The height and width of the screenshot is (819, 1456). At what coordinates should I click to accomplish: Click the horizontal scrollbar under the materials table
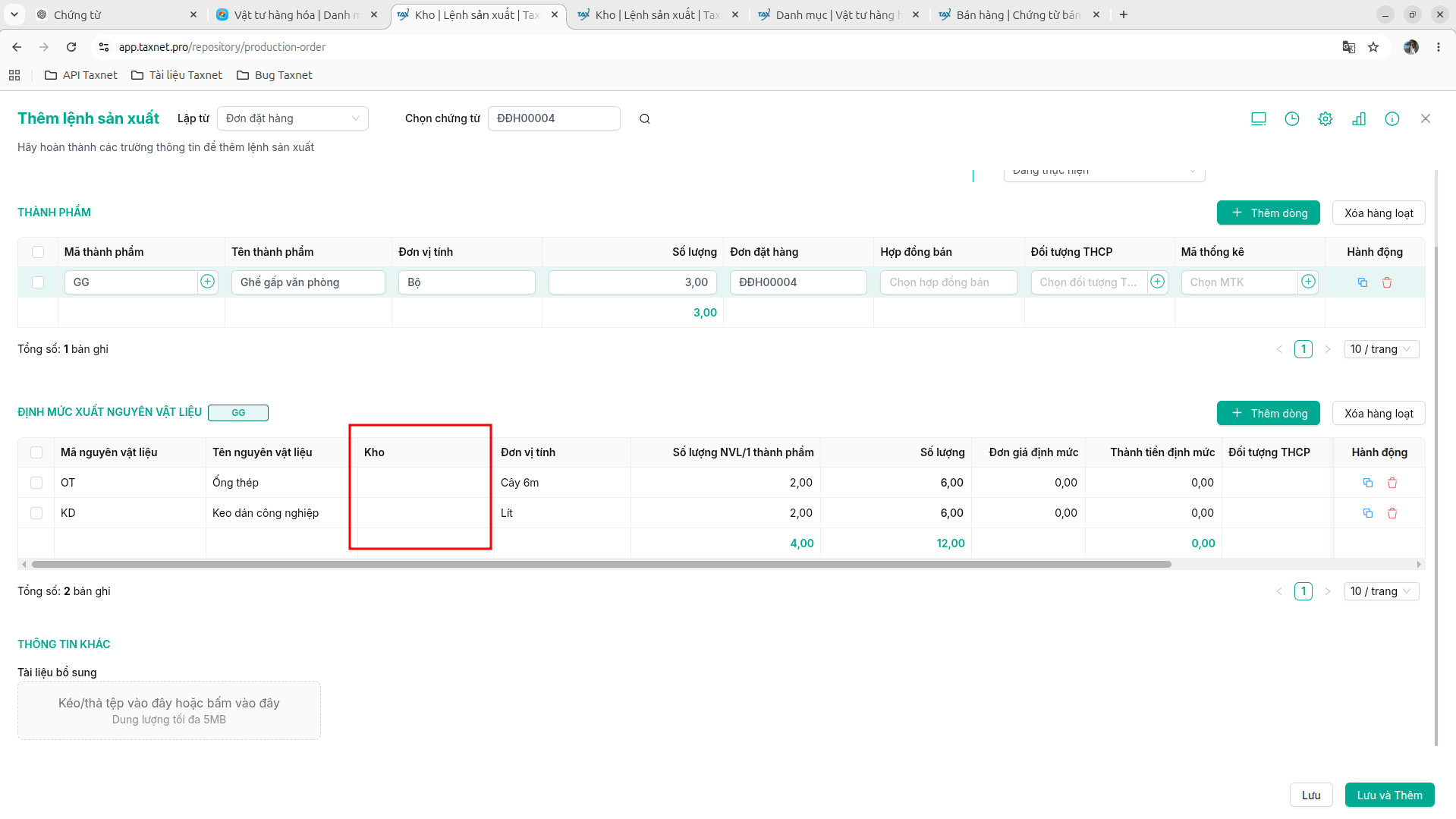pos(601,564)
